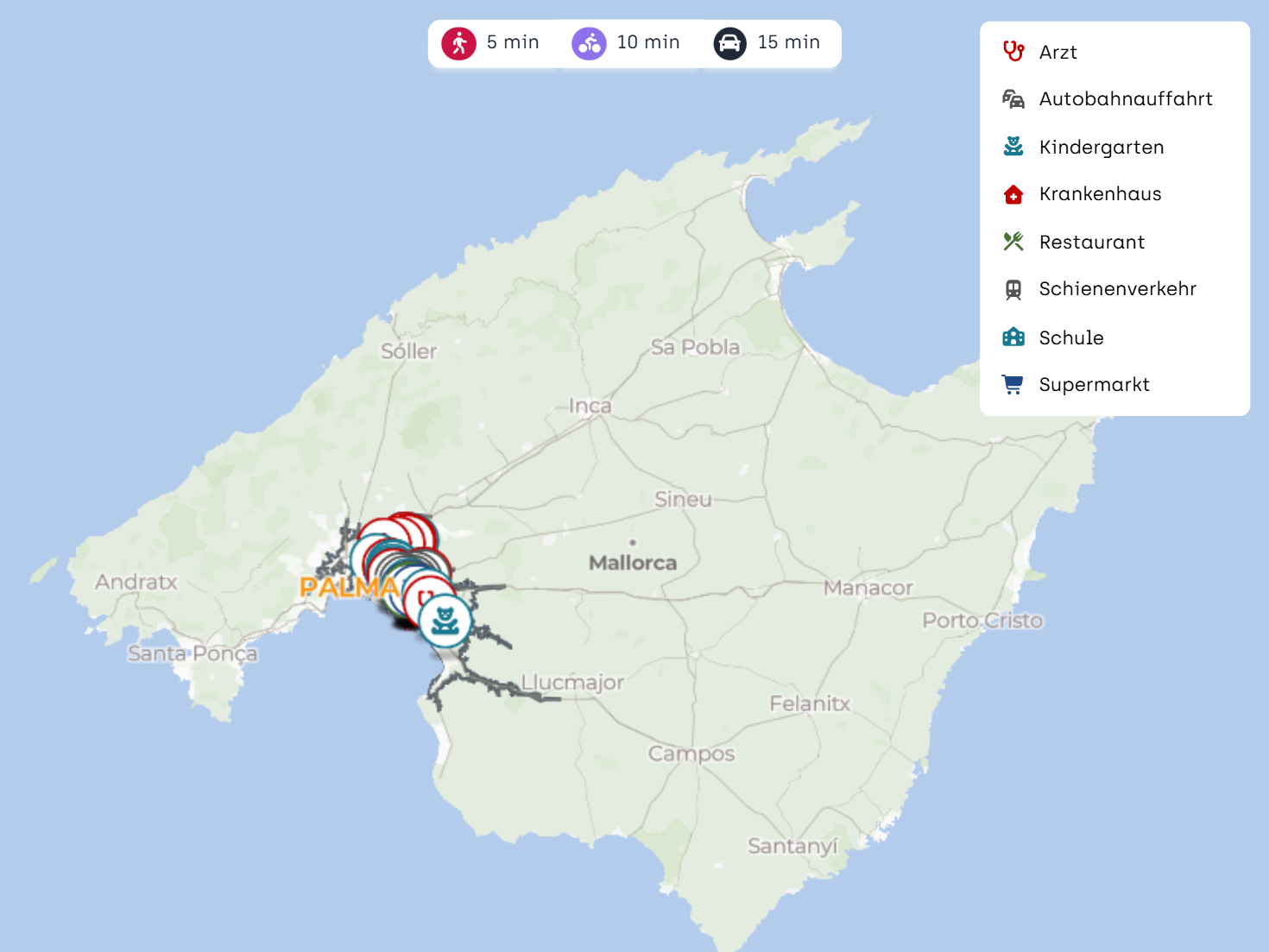Choose the "Krankenhaus" text in legend
Screen dimensions: 1269x952
click(1100, 194)
